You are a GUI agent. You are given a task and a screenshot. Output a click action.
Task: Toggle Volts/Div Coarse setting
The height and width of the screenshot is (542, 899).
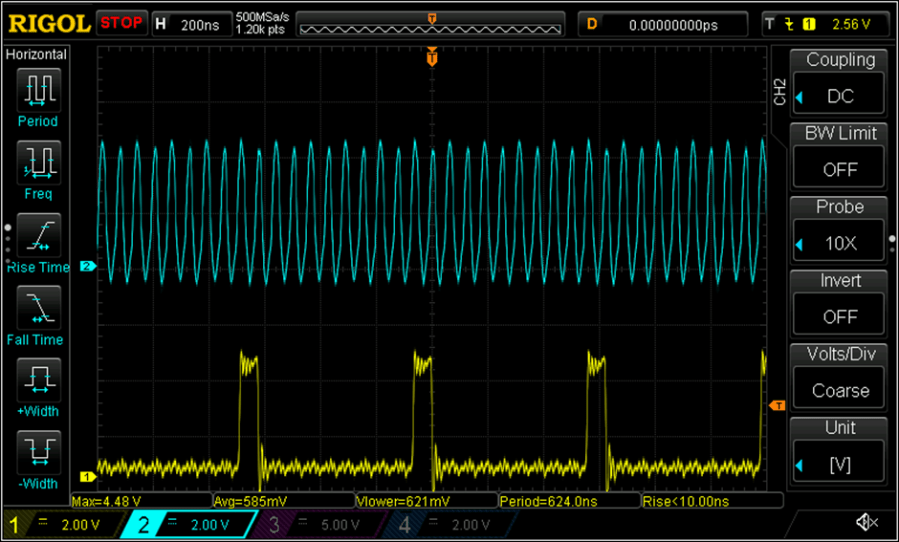pyautogui.click(x=840, y=390)
